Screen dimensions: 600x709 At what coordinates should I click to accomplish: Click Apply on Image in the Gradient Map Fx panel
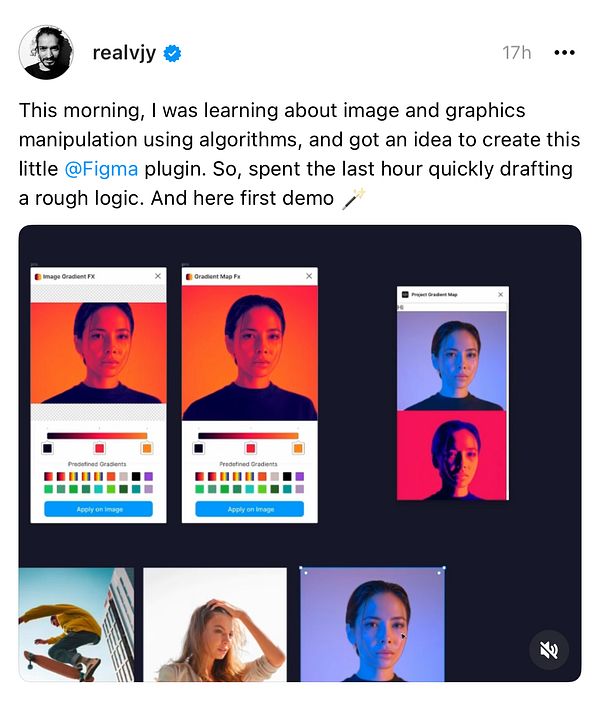tap(250, 509)
